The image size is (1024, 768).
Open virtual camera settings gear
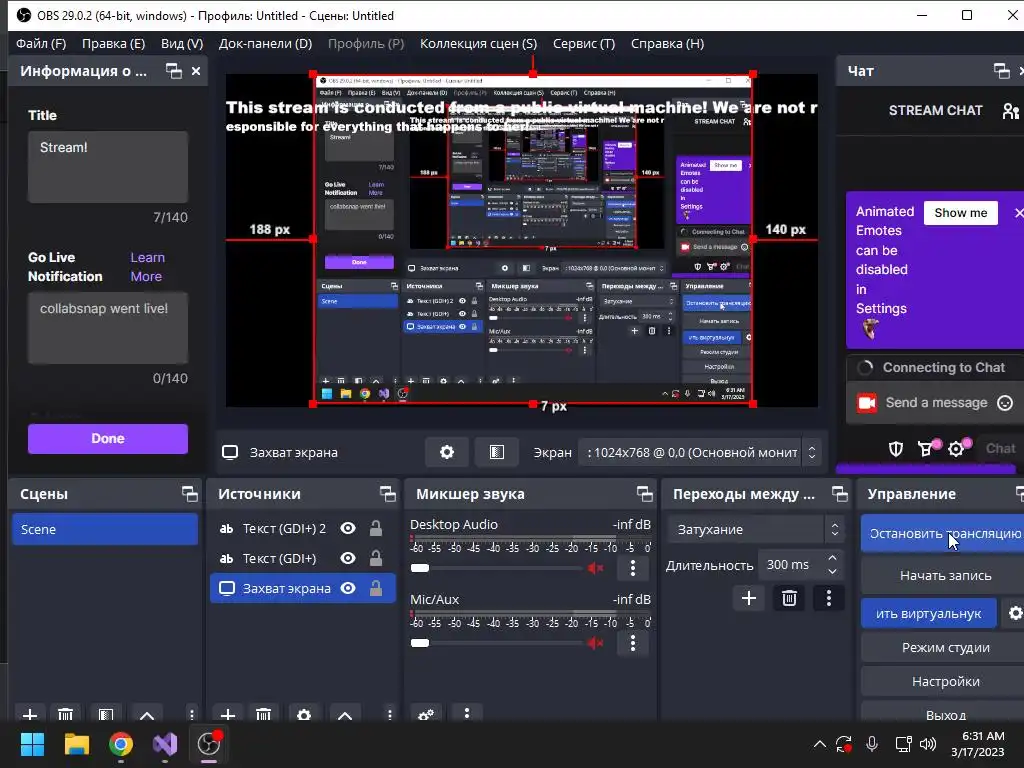click(x=1014, y=613)
